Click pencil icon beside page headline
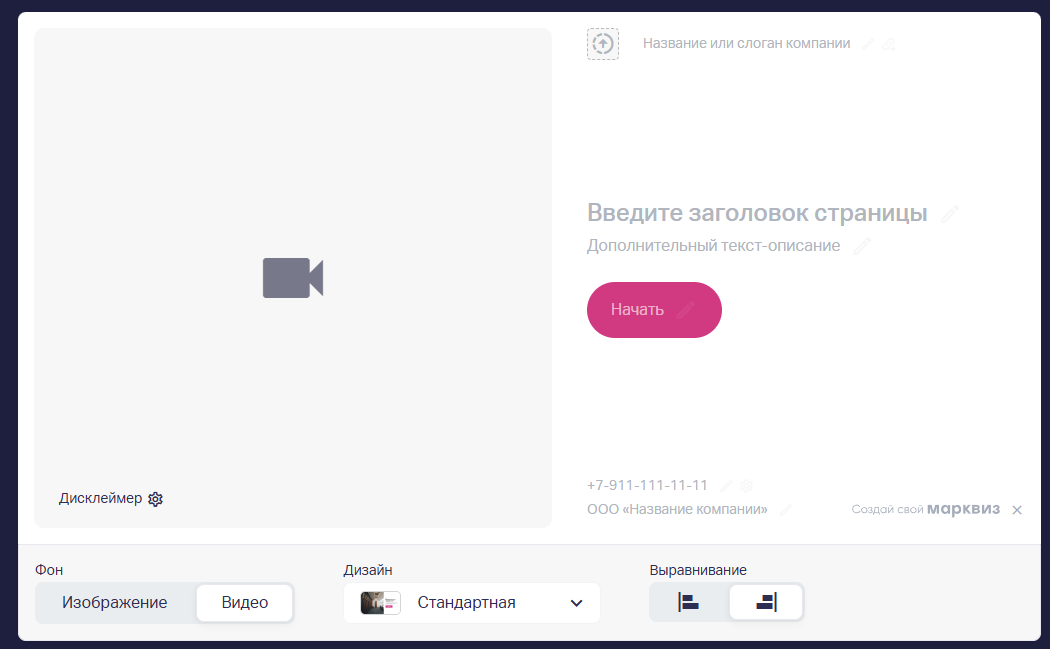This screenshot has width=1050, height=649. pyautogui.click(x=949, y=214)
